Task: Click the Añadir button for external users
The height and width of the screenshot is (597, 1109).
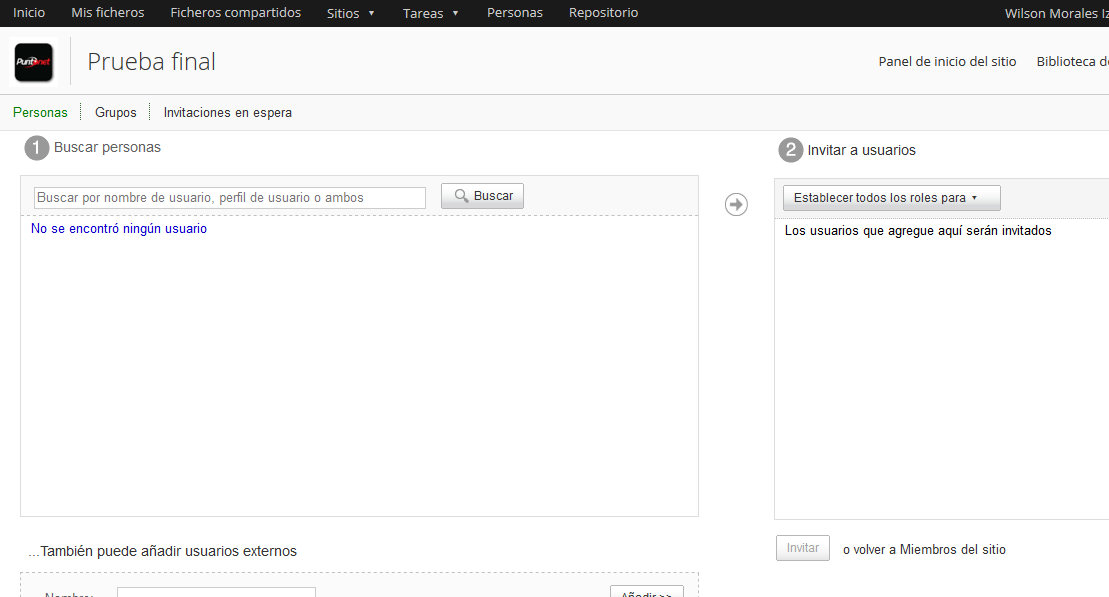Action: [646, 592]
